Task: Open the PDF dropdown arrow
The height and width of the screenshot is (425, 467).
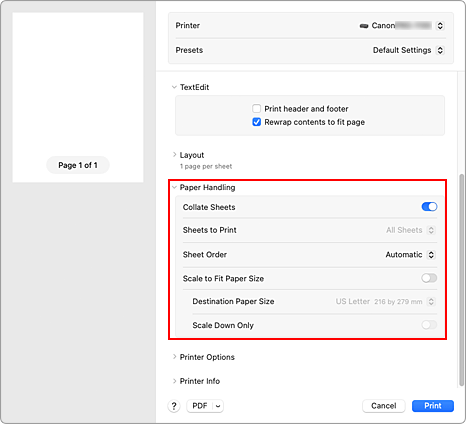Action: click(x=218, y=406)
